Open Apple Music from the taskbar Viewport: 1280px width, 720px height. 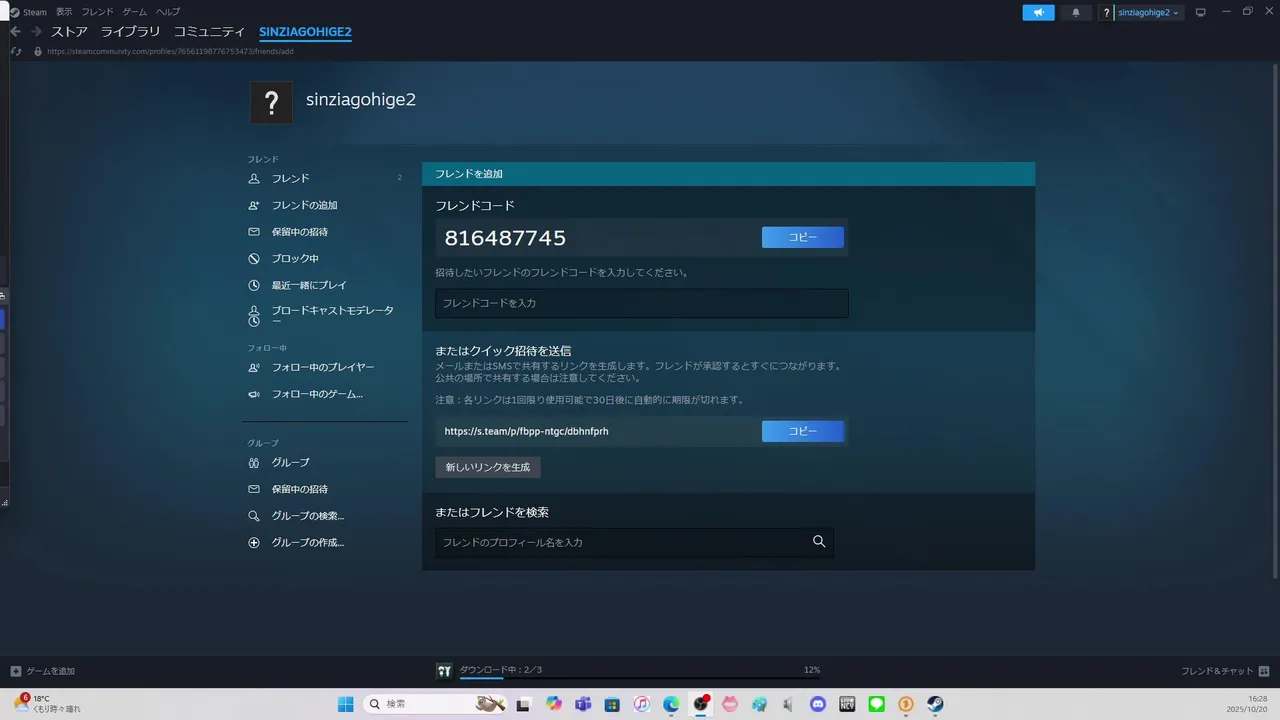(x=641, y=704)
